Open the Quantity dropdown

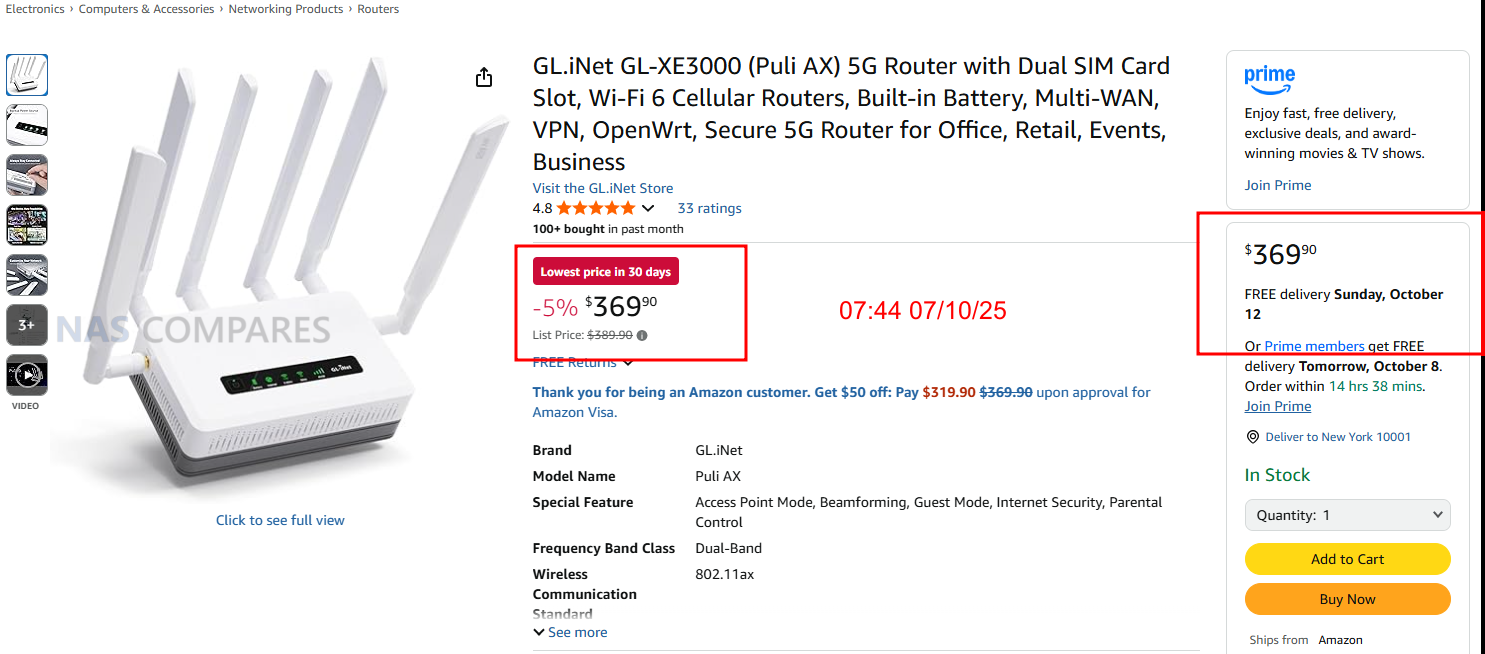click(x=1347, y=515)
